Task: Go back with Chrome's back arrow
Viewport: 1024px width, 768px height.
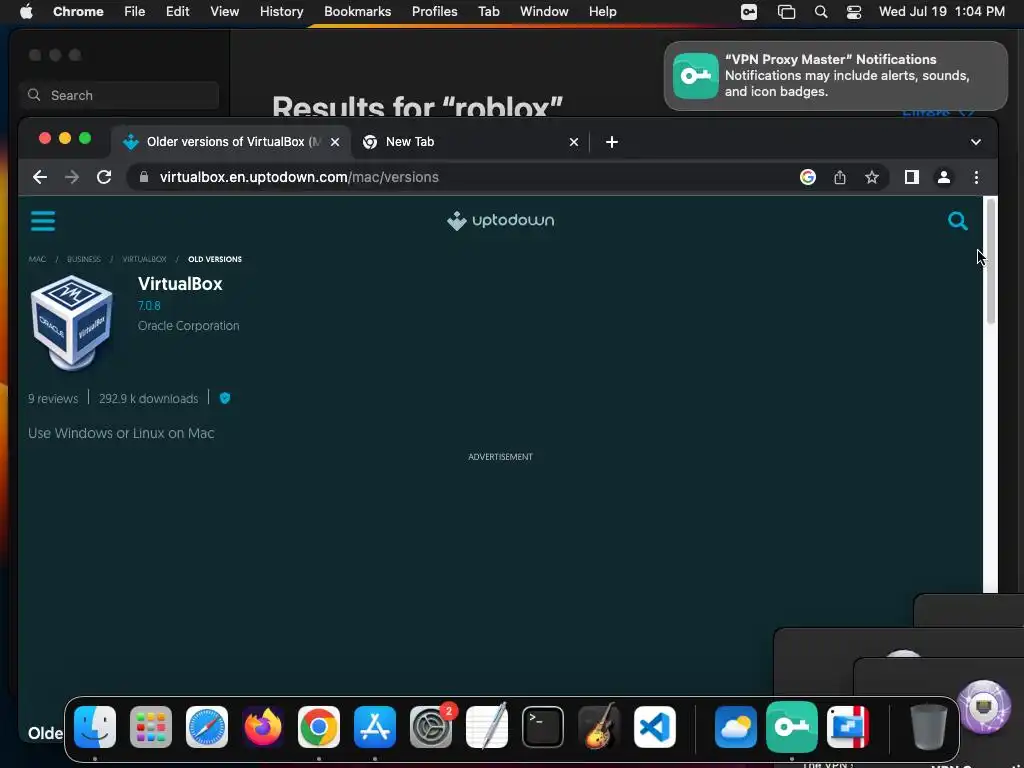Action: coord(40,177)
